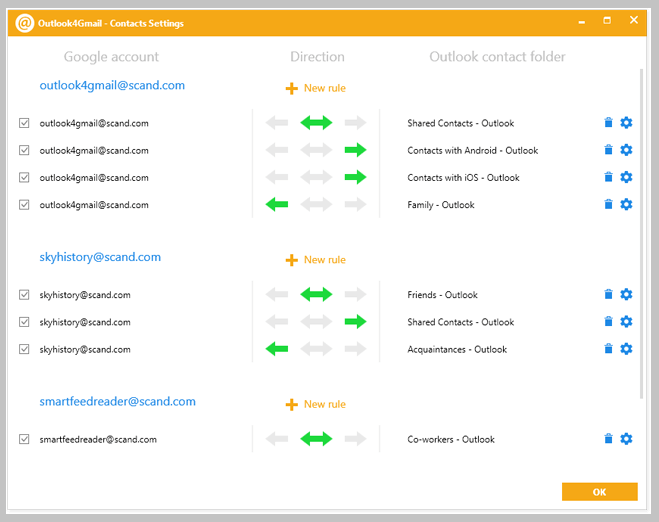The image size is (659, 522).
Task: Open gear settings for Friends - Outlook
Action: click(x=626, y=294)
